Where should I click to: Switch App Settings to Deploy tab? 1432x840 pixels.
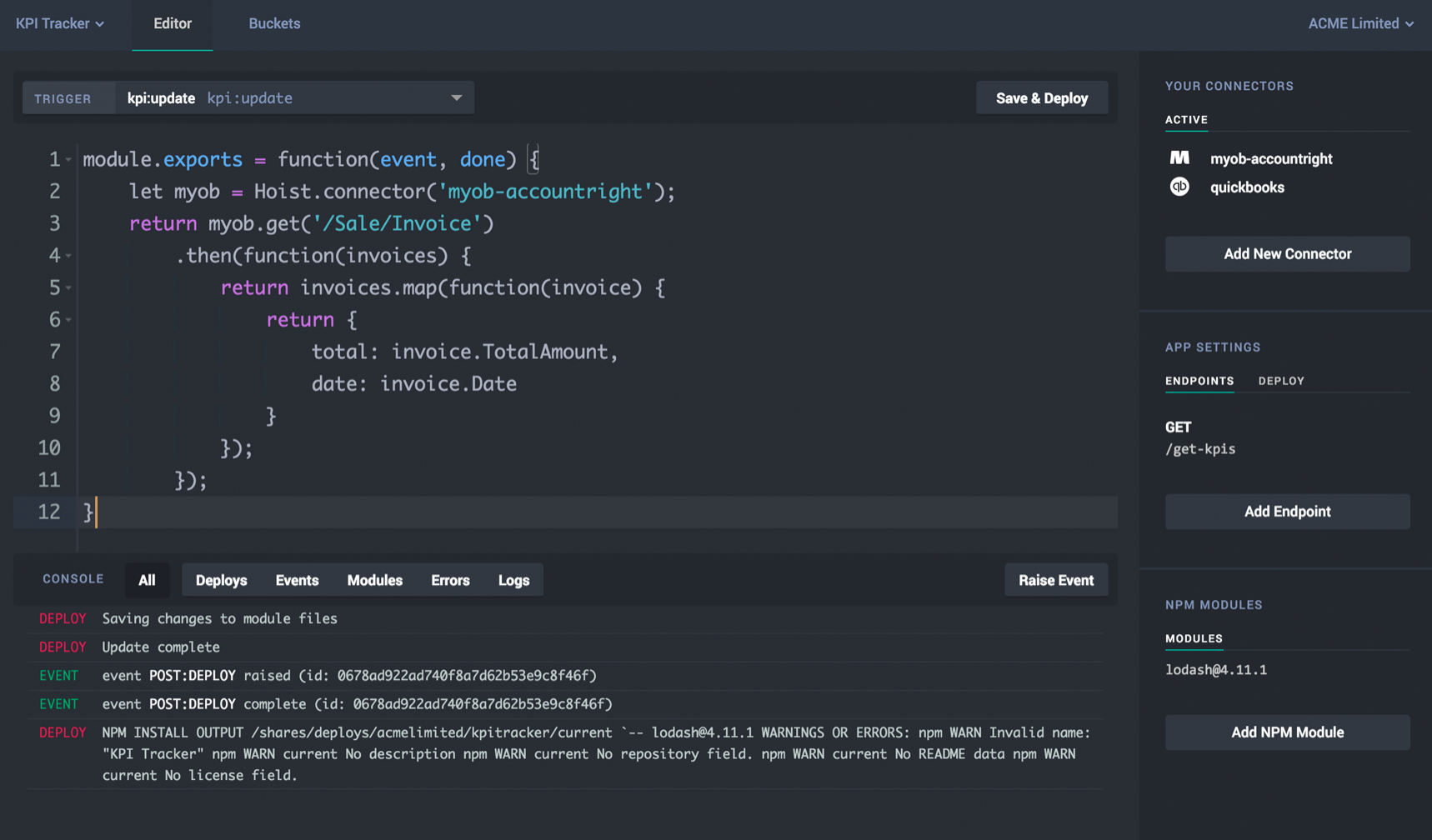(x=1281, y=381)
